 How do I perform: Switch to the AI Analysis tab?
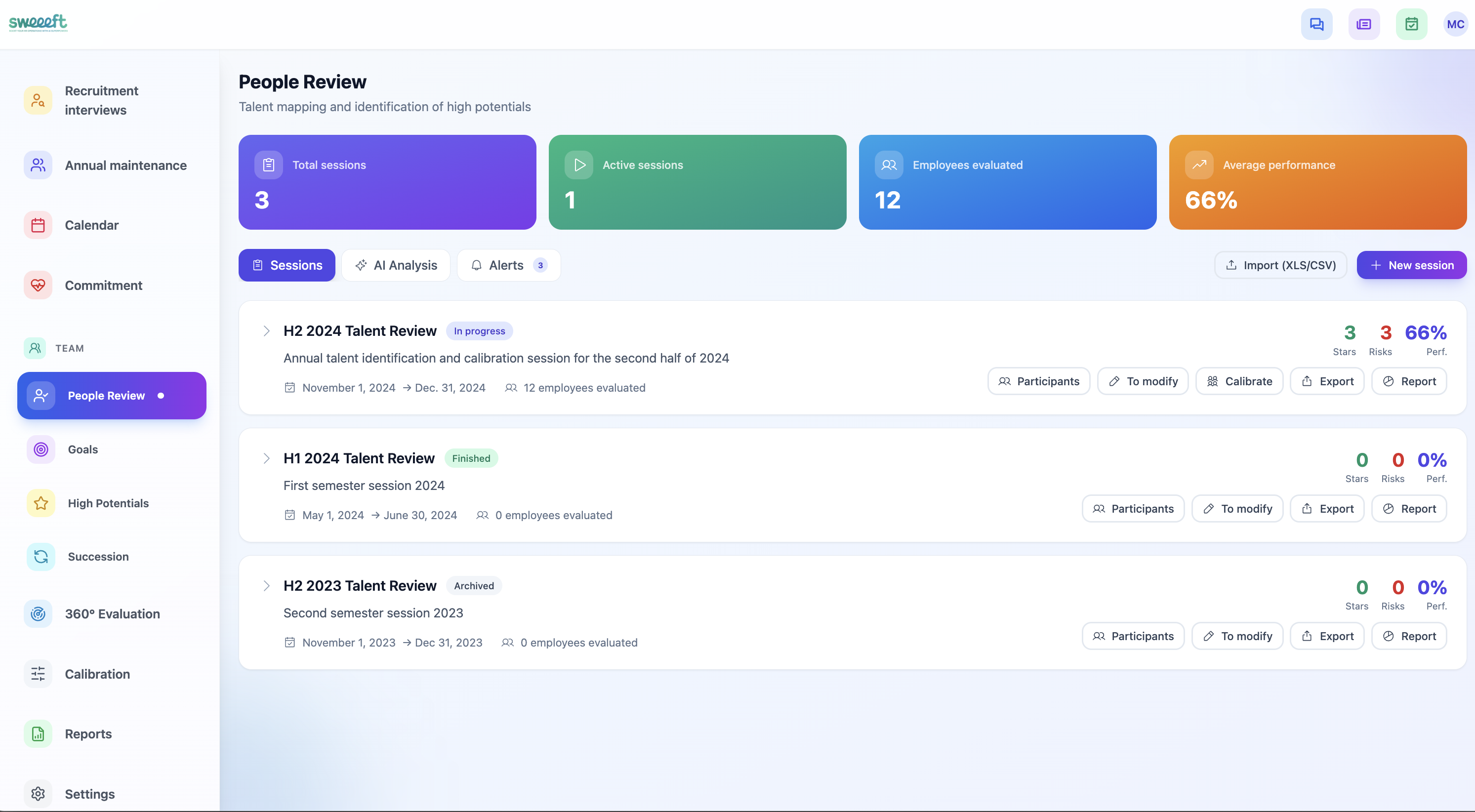395,265
